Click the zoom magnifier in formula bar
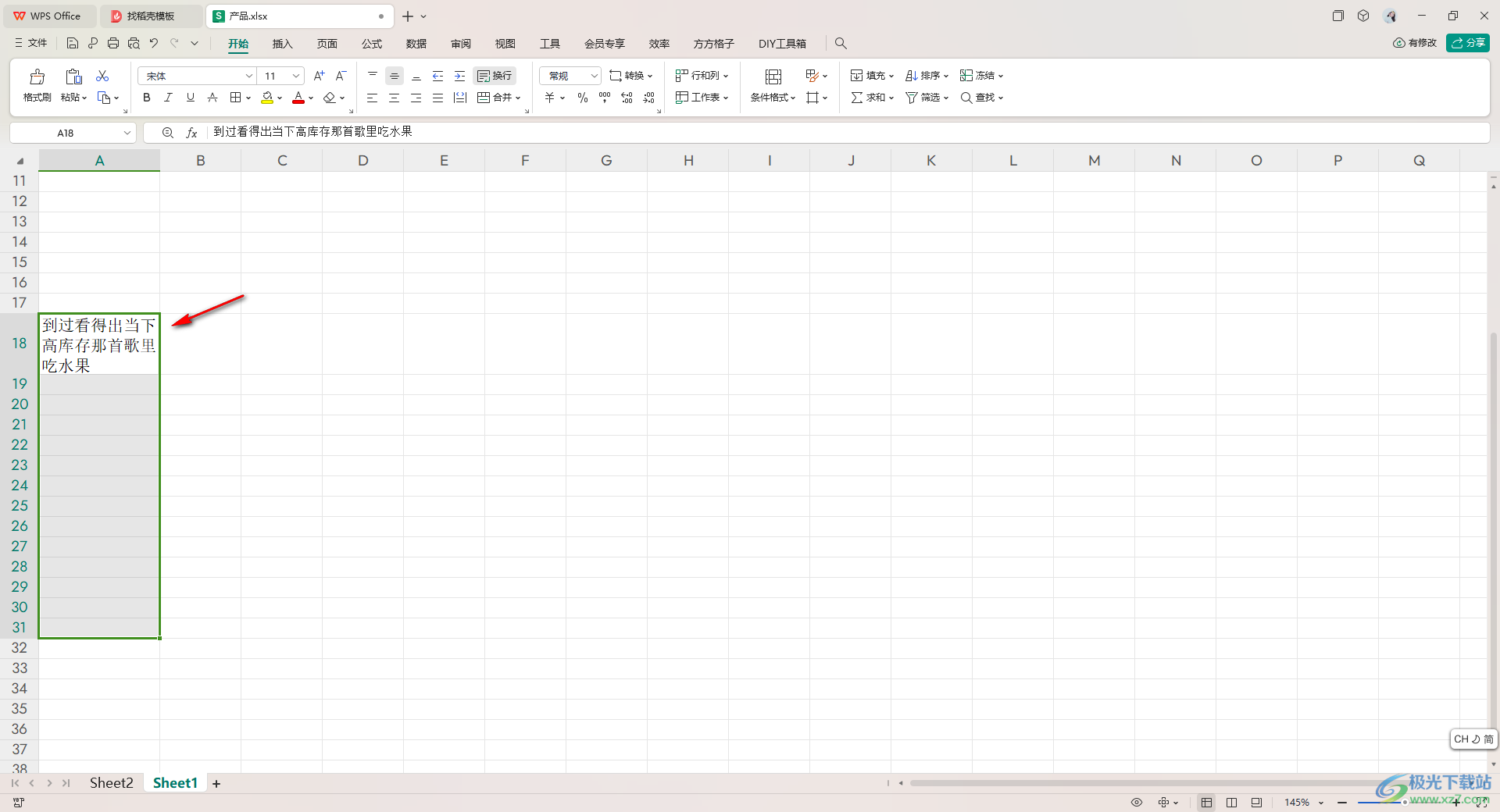Image resolution: width=1500 pixels, height=812 pixels. [x=167, y=133]
